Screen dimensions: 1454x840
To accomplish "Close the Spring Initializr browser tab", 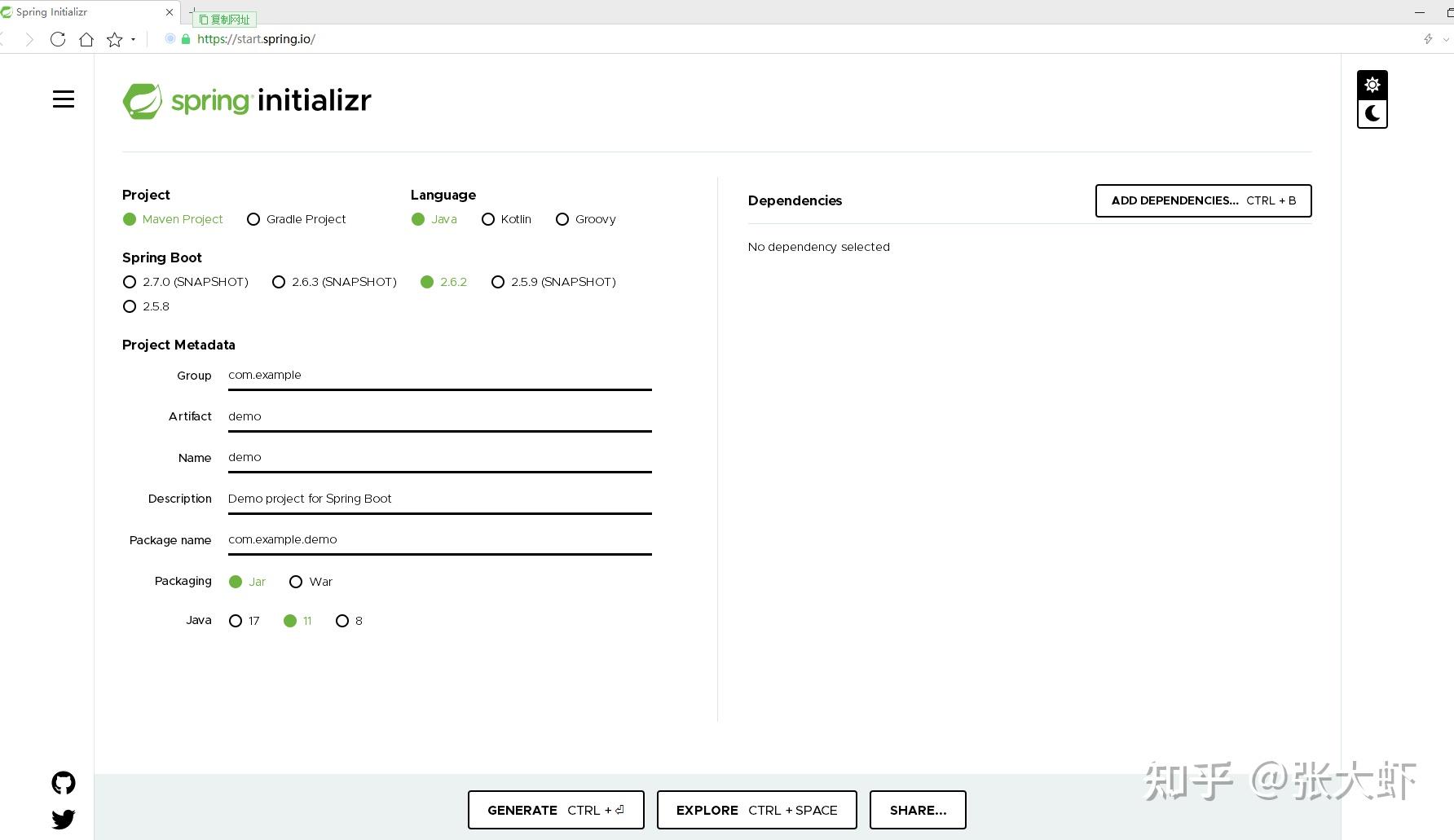I will coord(170,12).
